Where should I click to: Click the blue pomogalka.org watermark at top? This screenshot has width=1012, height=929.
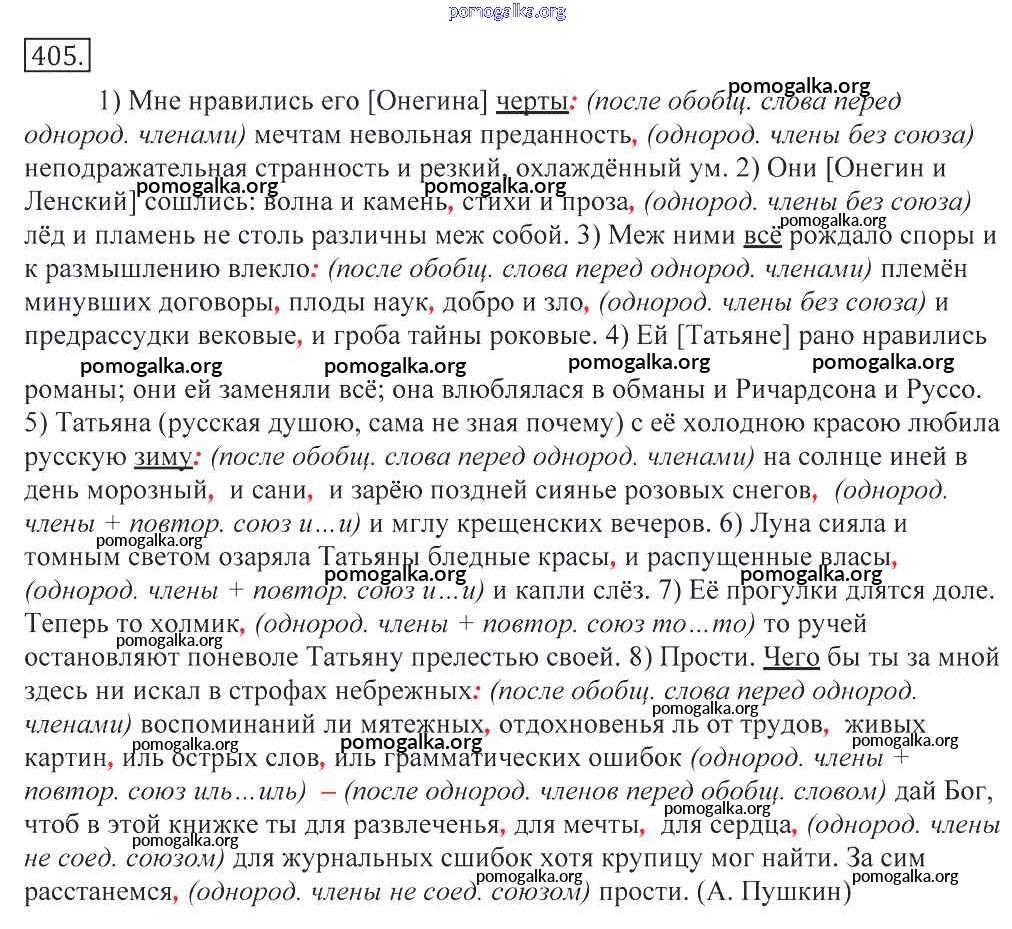coord(507,12)
